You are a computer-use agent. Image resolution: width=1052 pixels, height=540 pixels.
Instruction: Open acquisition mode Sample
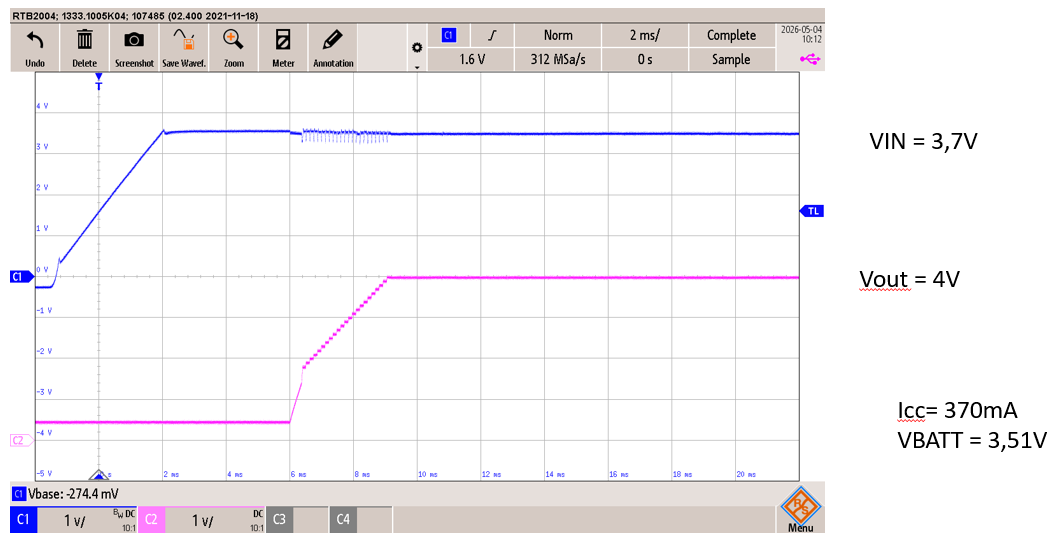pos(731,59)
